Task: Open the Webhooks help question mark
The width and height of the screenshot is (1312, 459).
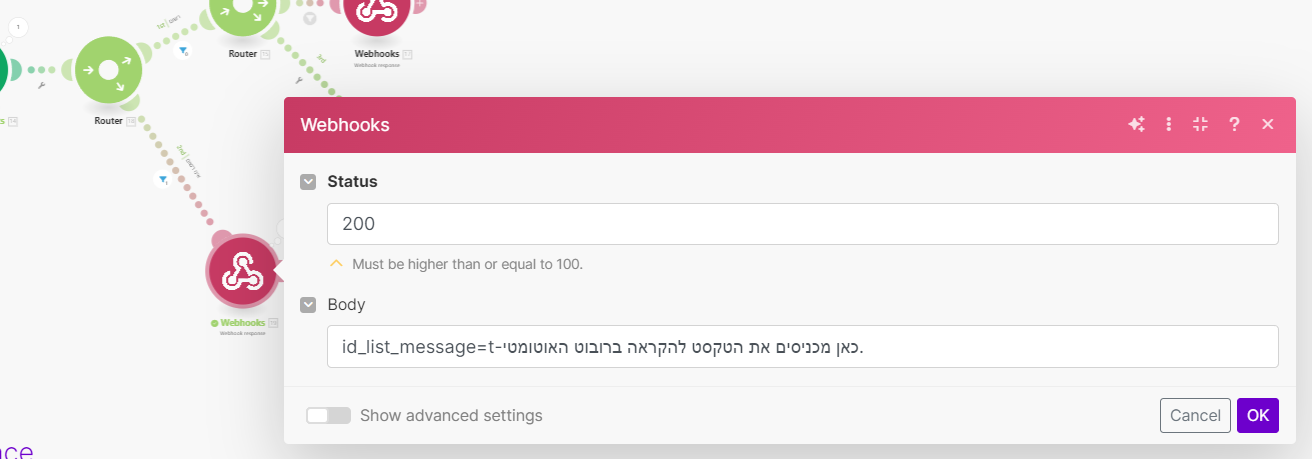Action: [1234, 124]
